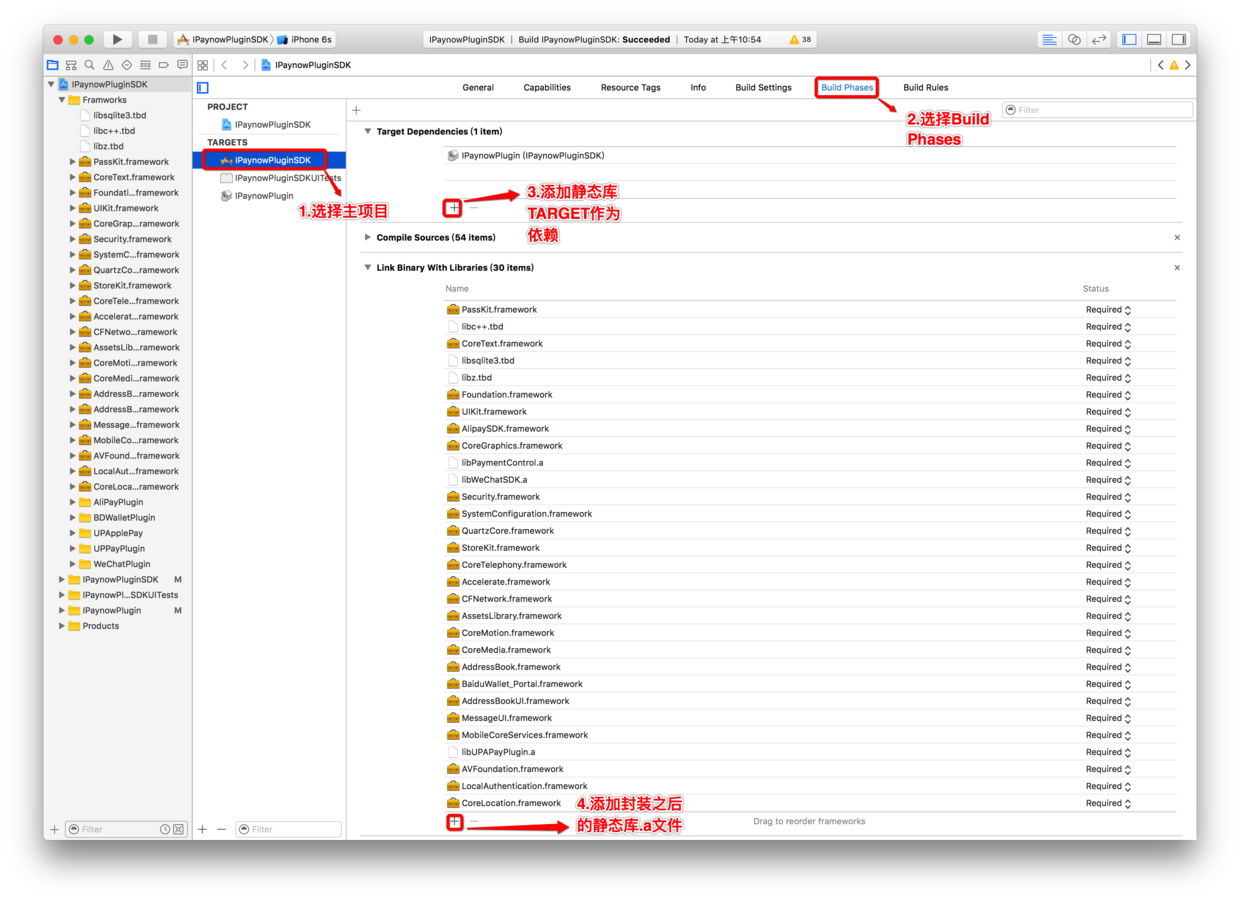Open the Project navigator folder icon
1240x902 pixels.
(x=53, y=65)
